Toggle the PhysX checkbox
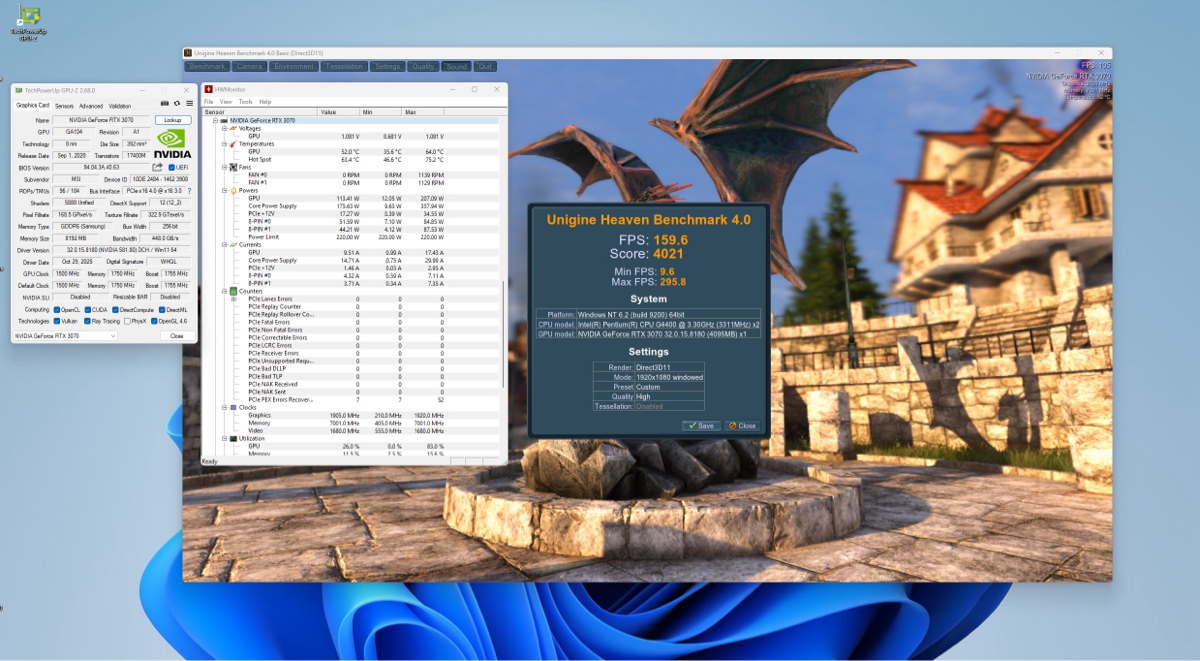The image size is (1200, 661). pyautogui.click(x=127, y=321)
